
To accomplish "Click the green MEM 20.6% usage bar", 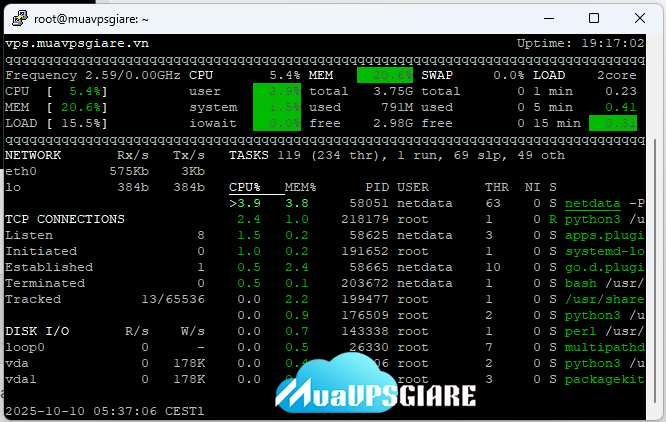I will click(385, 75).
